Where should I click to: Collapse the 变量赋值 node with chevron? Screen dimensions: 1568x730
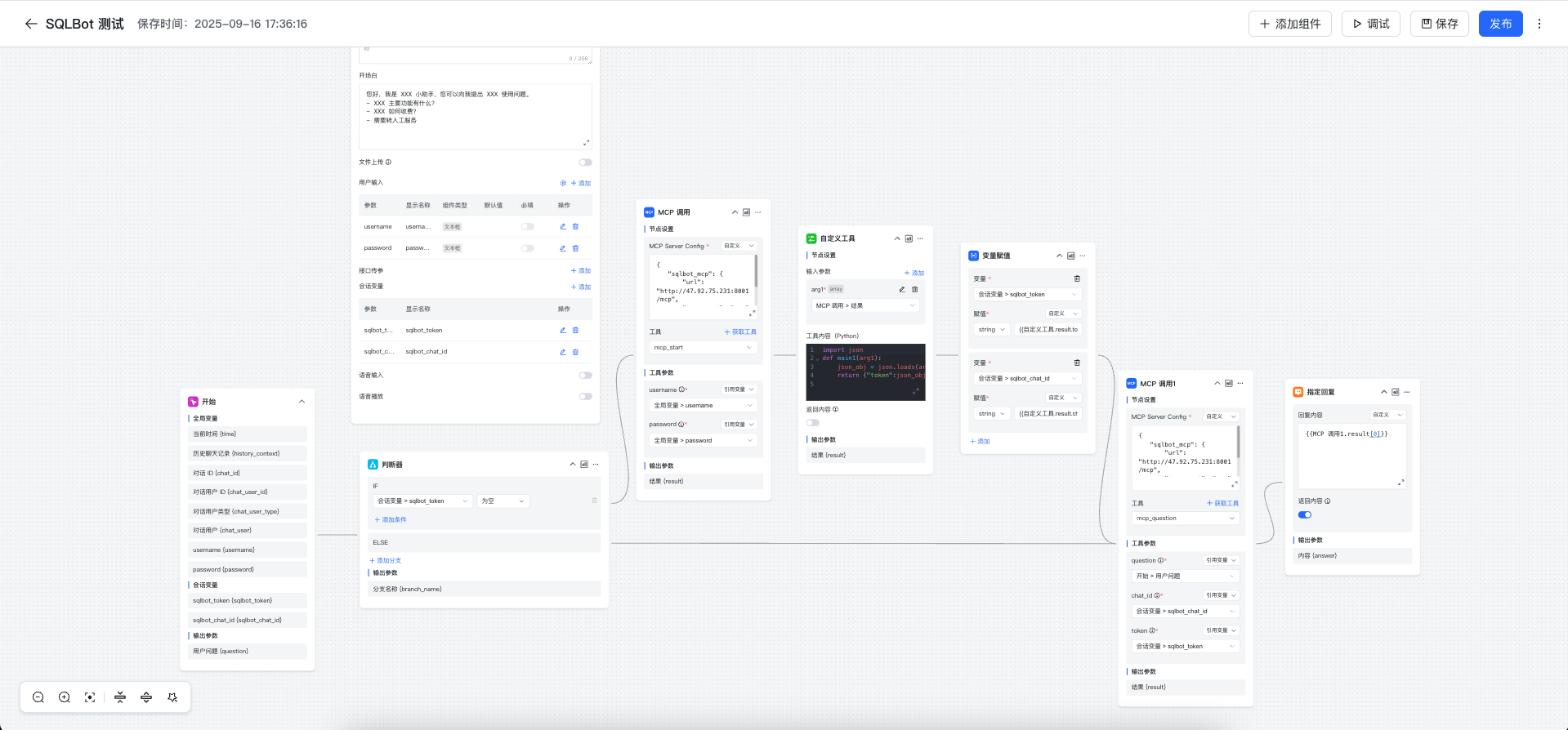coord(1059,256)
